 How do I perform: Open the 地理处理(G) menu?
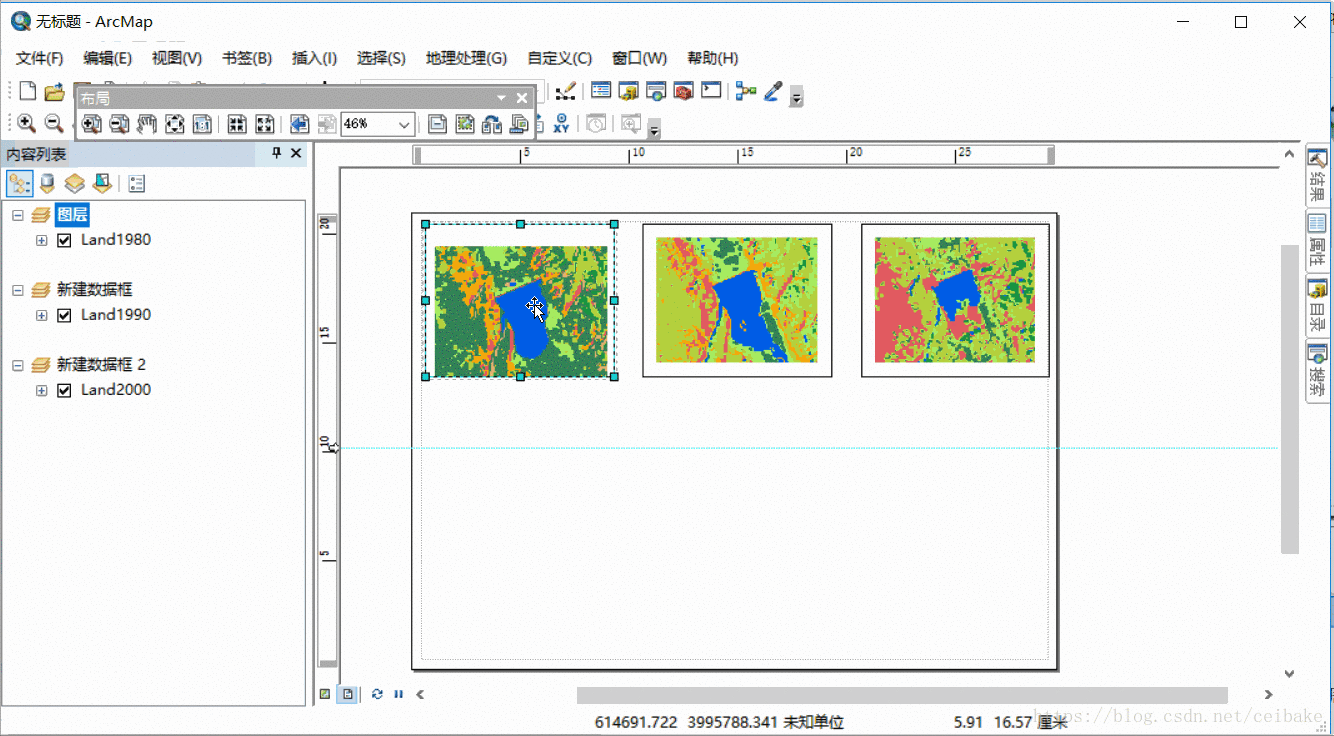(x=466, y=58)
